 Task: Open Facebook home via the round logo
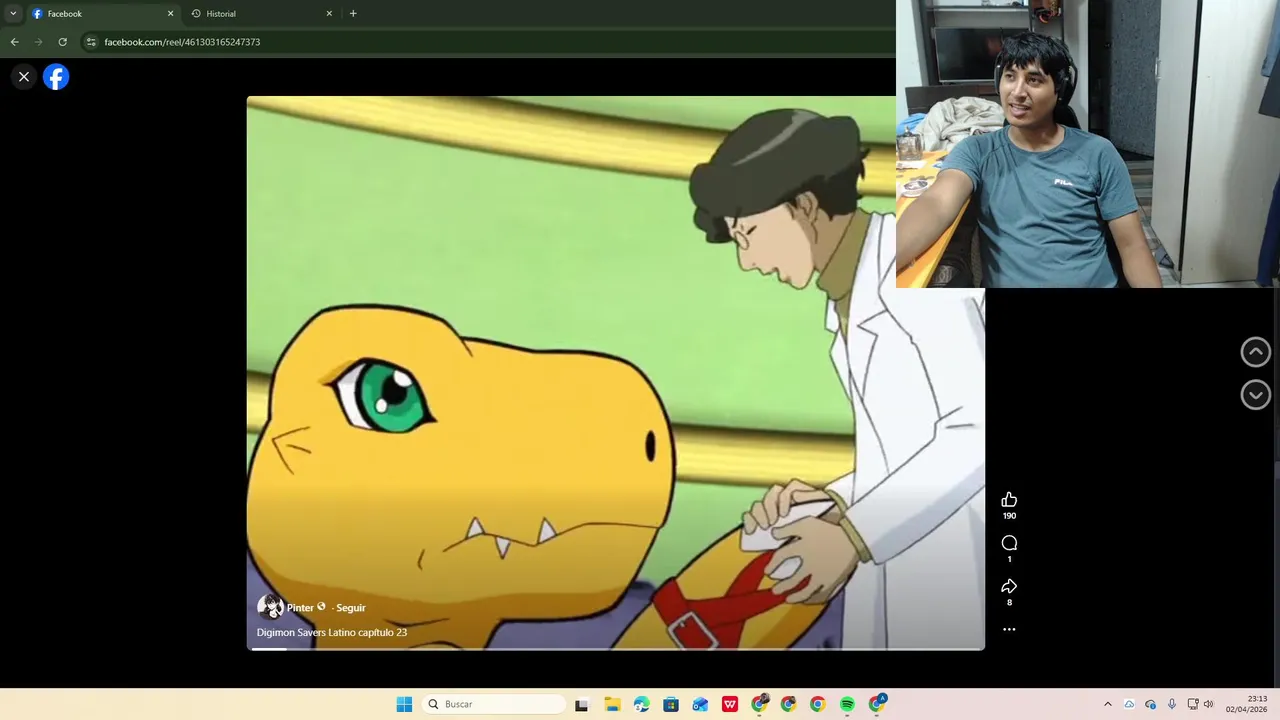[56, 77]
